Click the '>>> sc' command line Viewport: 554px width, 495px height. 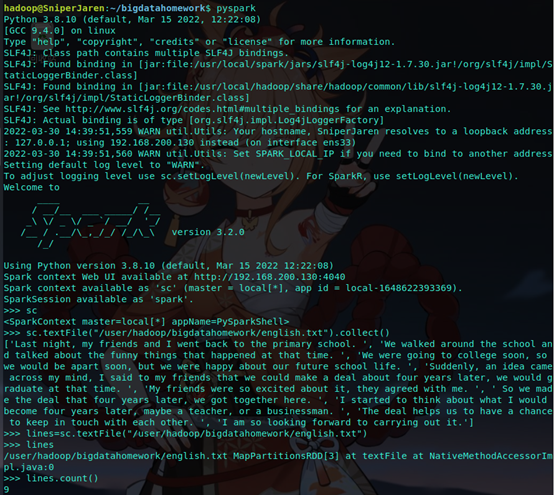20,311
